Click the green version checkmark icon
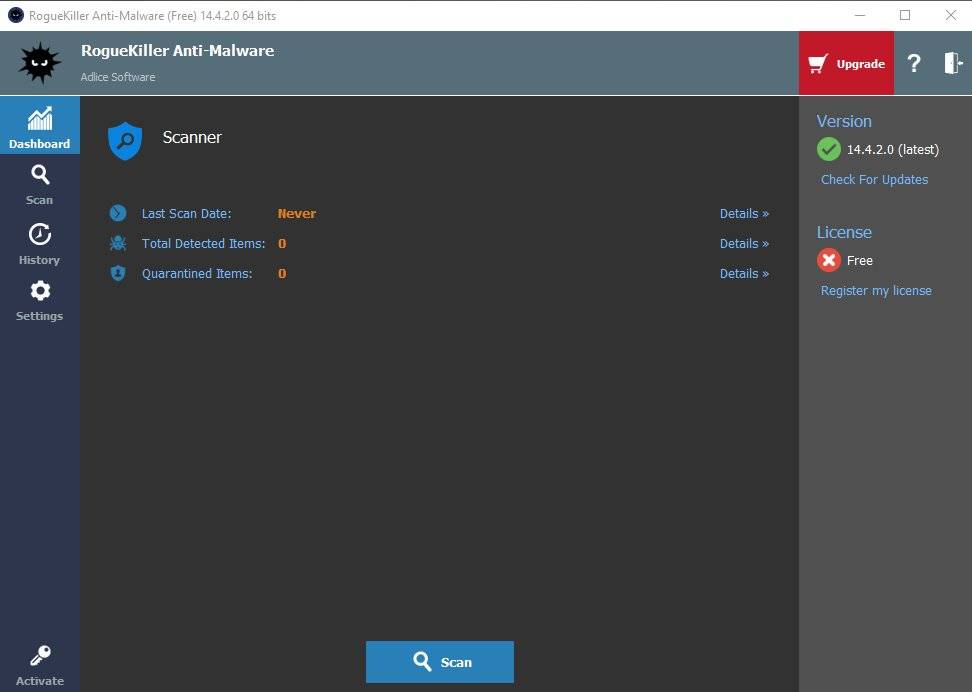Viewport: 972px width, 692px height. (x=828, y=149)
